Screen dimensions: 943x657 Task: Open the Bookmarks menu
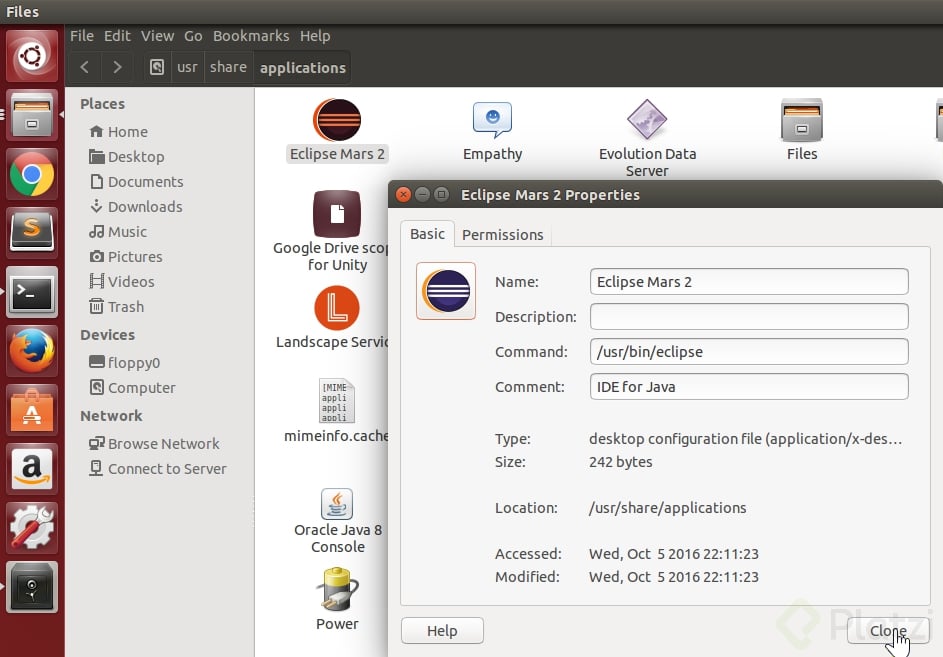pyautogui.click(x=251, y=36)
